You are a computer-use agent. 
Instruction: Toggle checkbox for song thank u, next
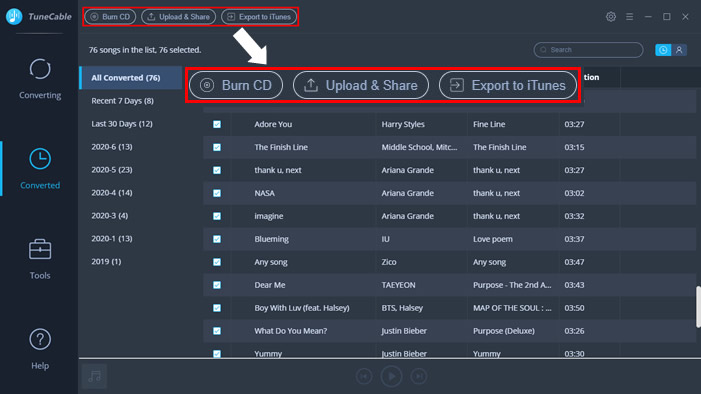(x=217, y=170)
